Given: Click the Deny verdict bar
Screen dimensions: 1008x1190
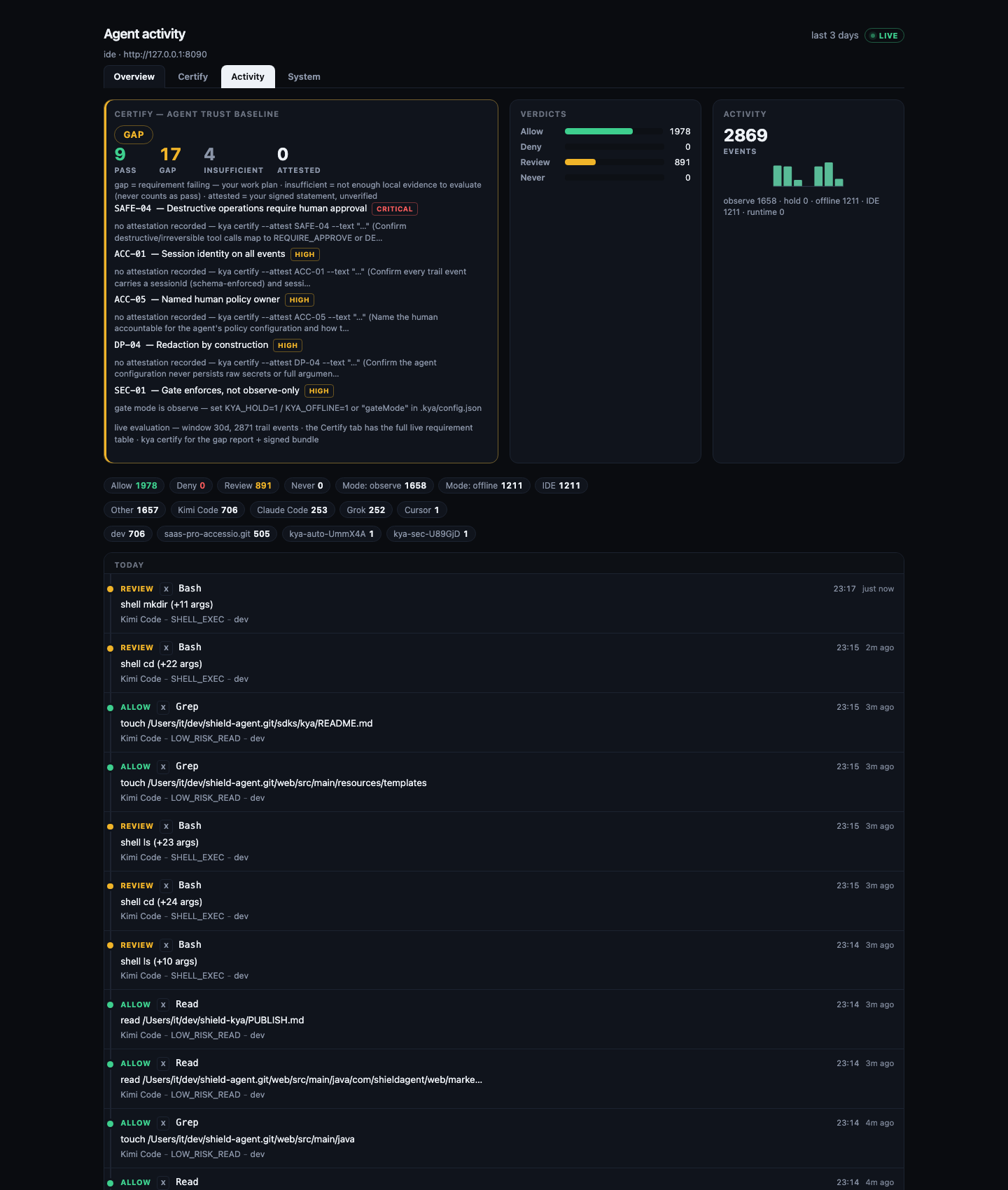Looking at the screenshot, I should click(x=614, y=147).
